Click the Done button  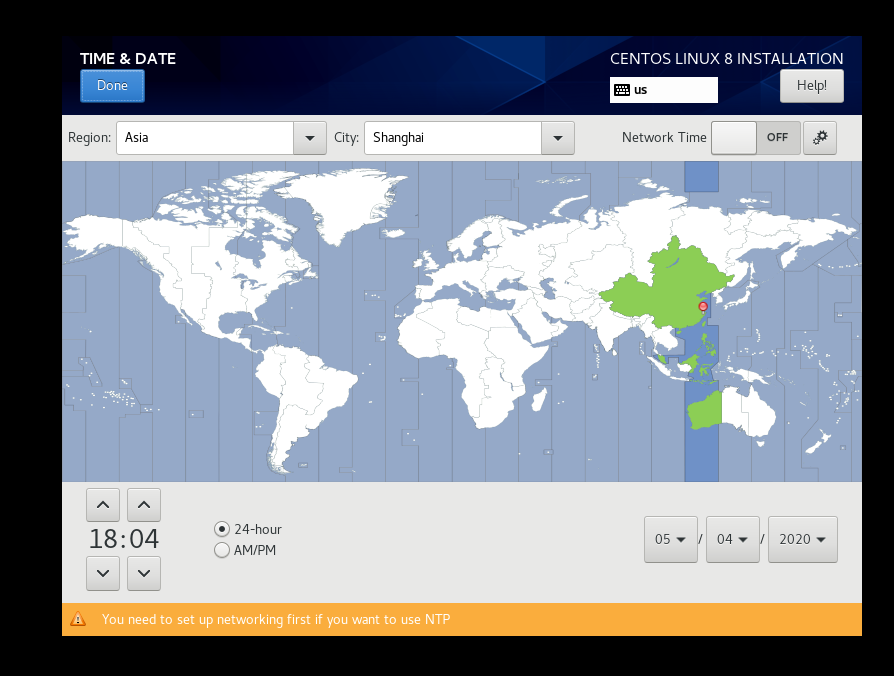tap(112, 86)
